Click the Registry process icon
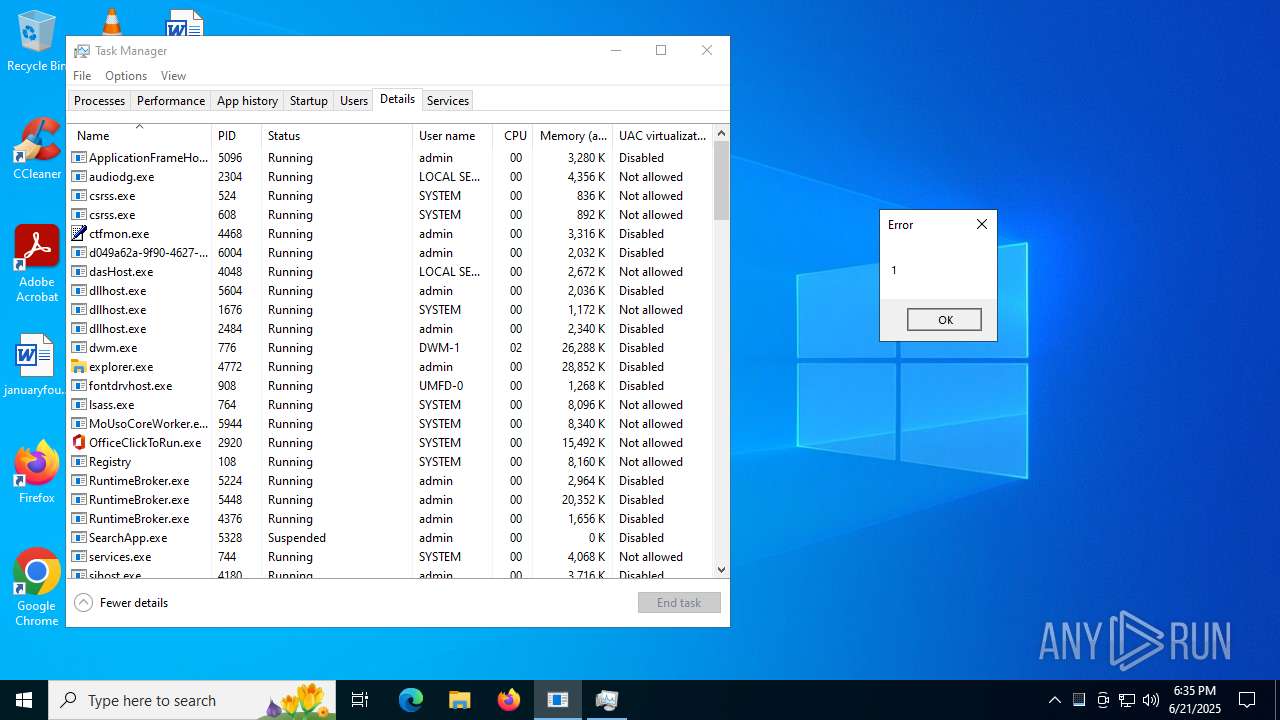Viewport: 1280px width, 720px height. 79,462
